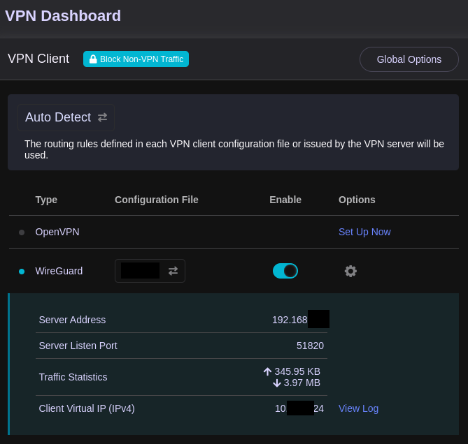Disable the WireGuard enable toggle
This screenshot has height=444, width=468.
pyautogui.click(x=285, y=271)
